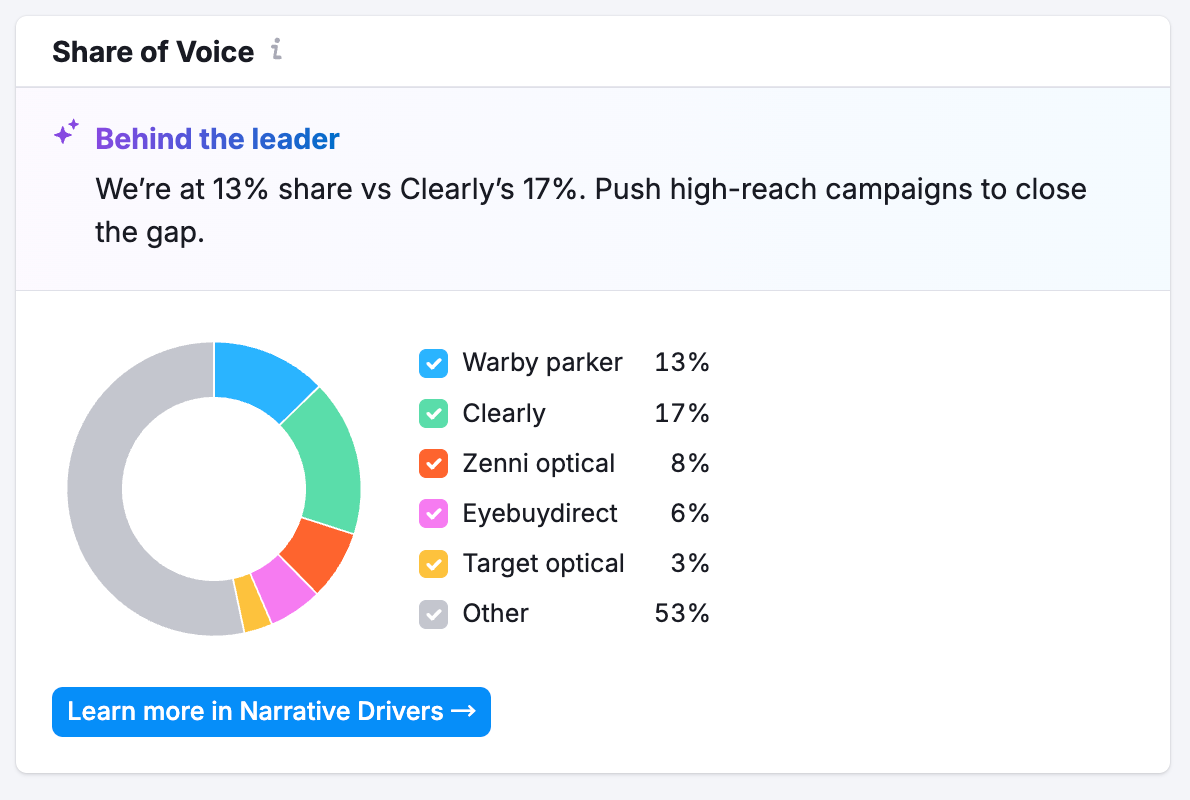Click the Clearly 17% legend value

coord(682,413)
